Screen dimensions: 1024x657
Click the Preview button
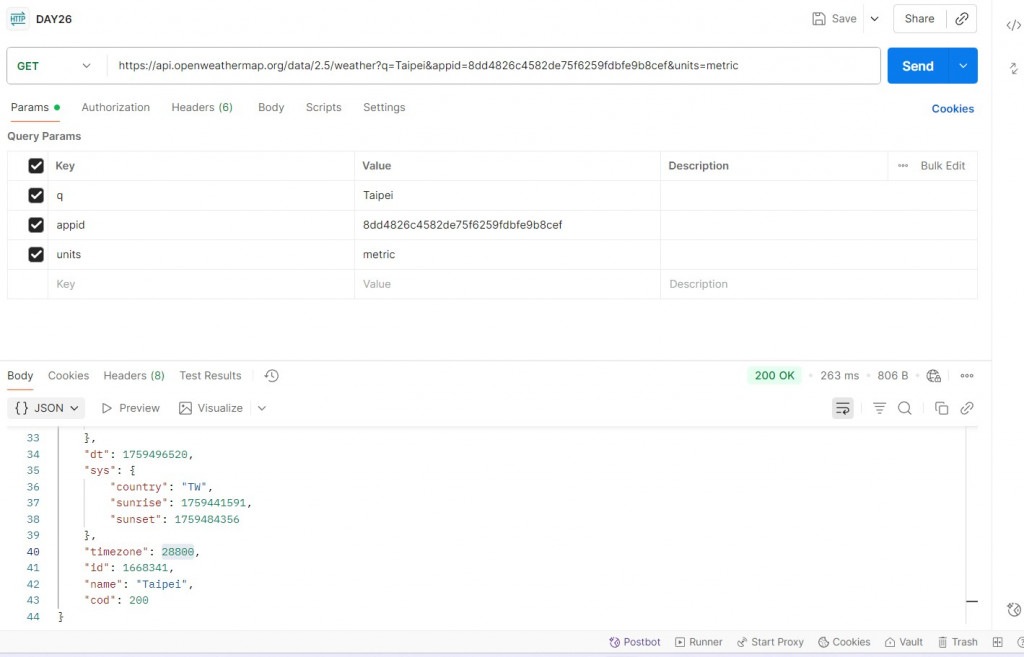131,408
